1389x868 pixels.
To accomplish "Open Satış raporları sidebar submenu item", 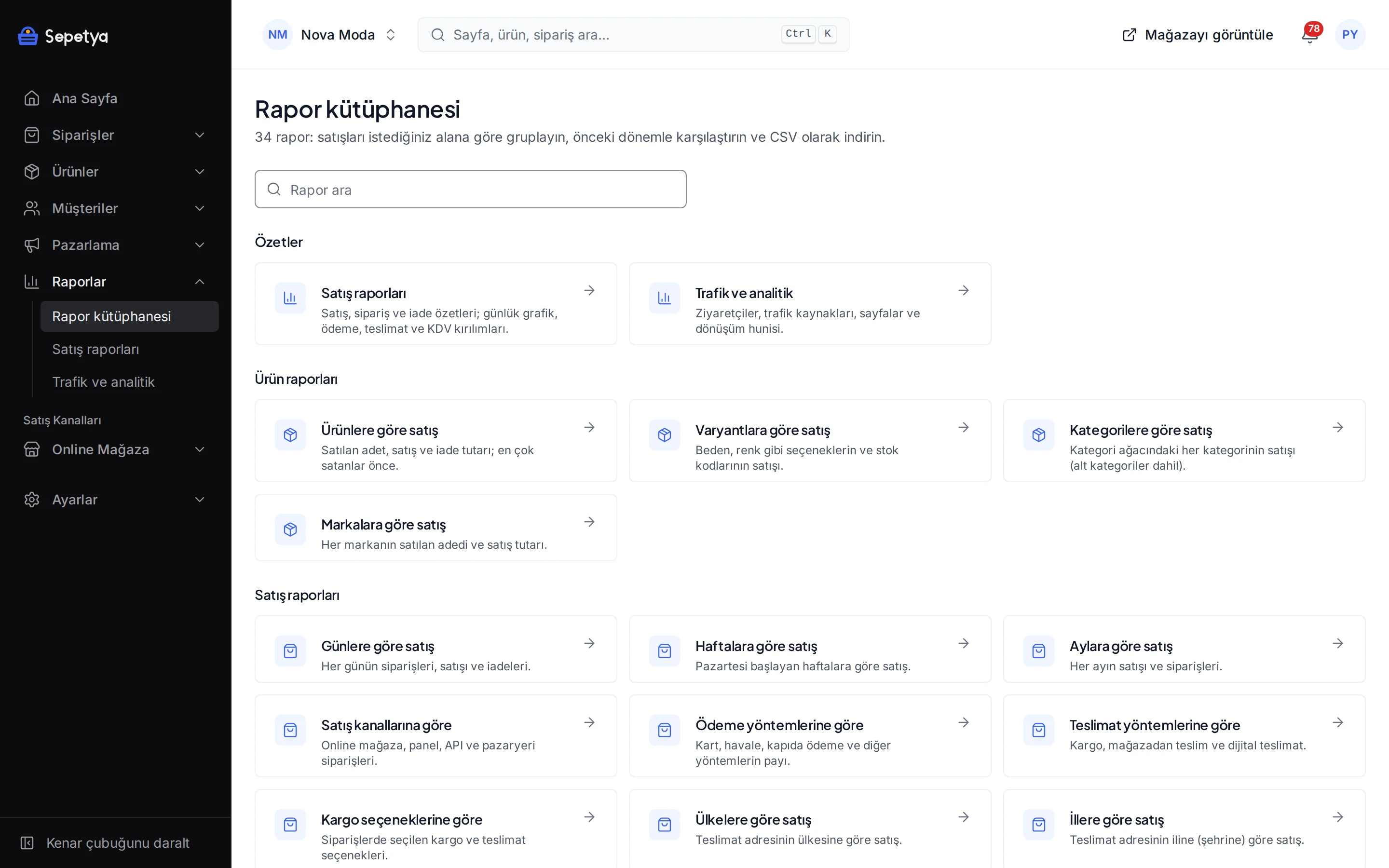I will tap(130, 349).
